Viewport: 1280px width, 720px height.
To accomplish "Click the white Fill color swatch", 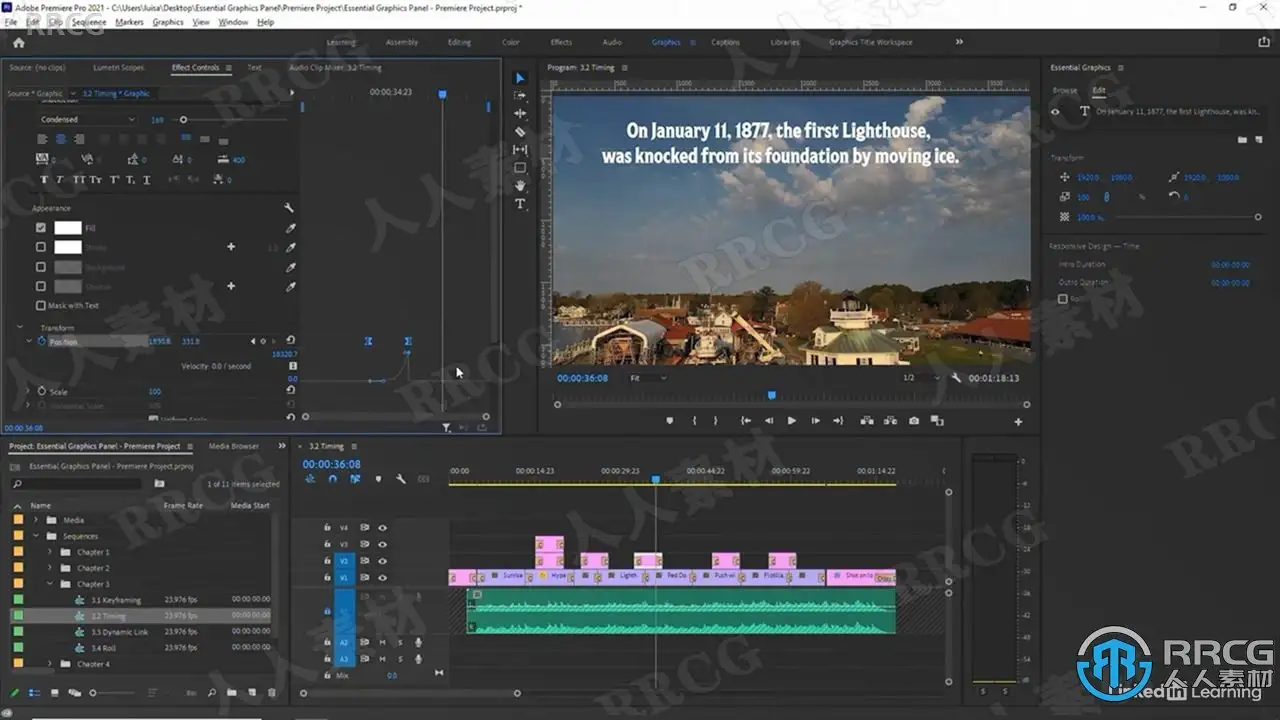I will pos(68,228).
